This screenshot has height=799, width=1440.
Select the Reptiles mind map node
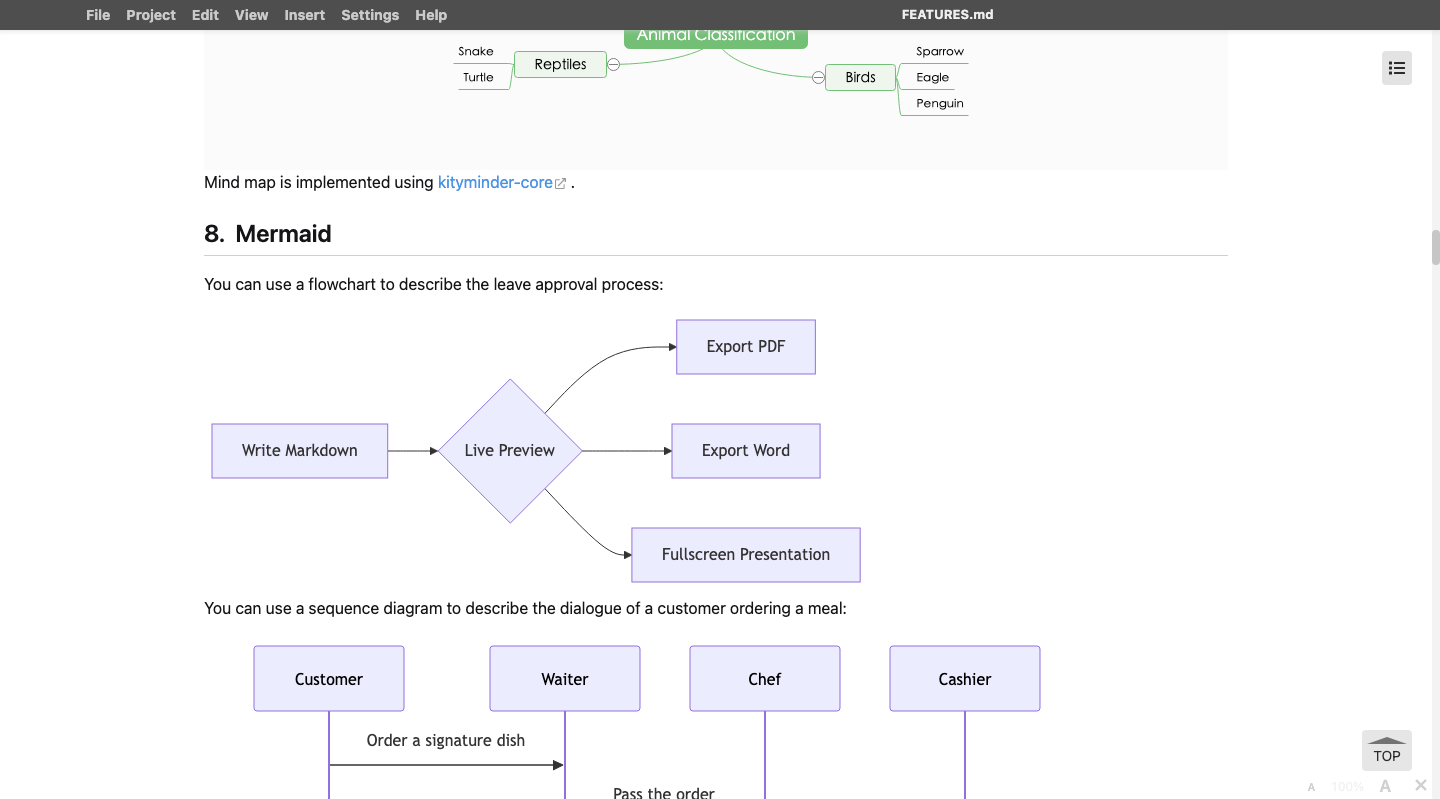[560, 64]
